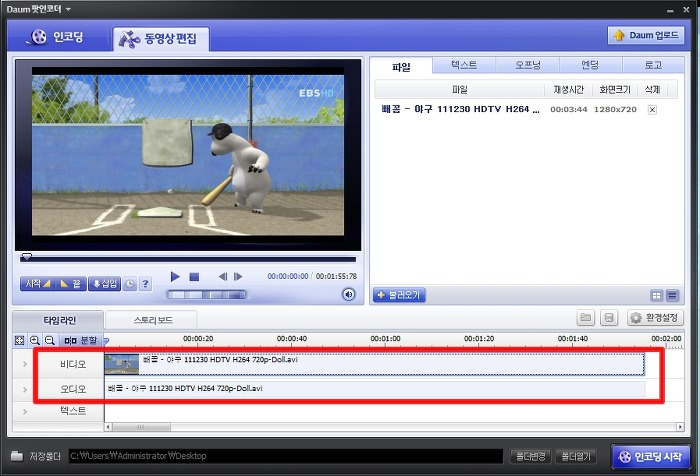Close the Daum 팟인코더 window

point(687,9)
